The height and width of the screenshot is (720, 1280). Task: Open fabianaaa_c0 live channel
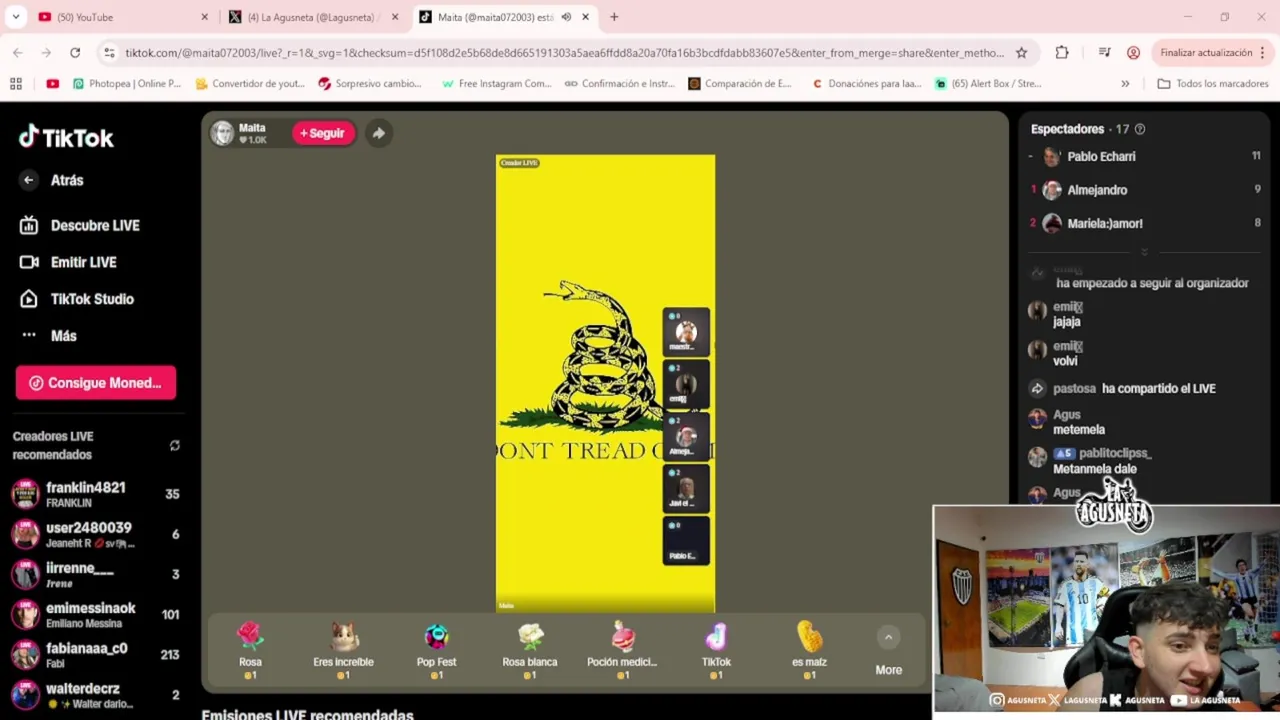(x=95, y=654)
